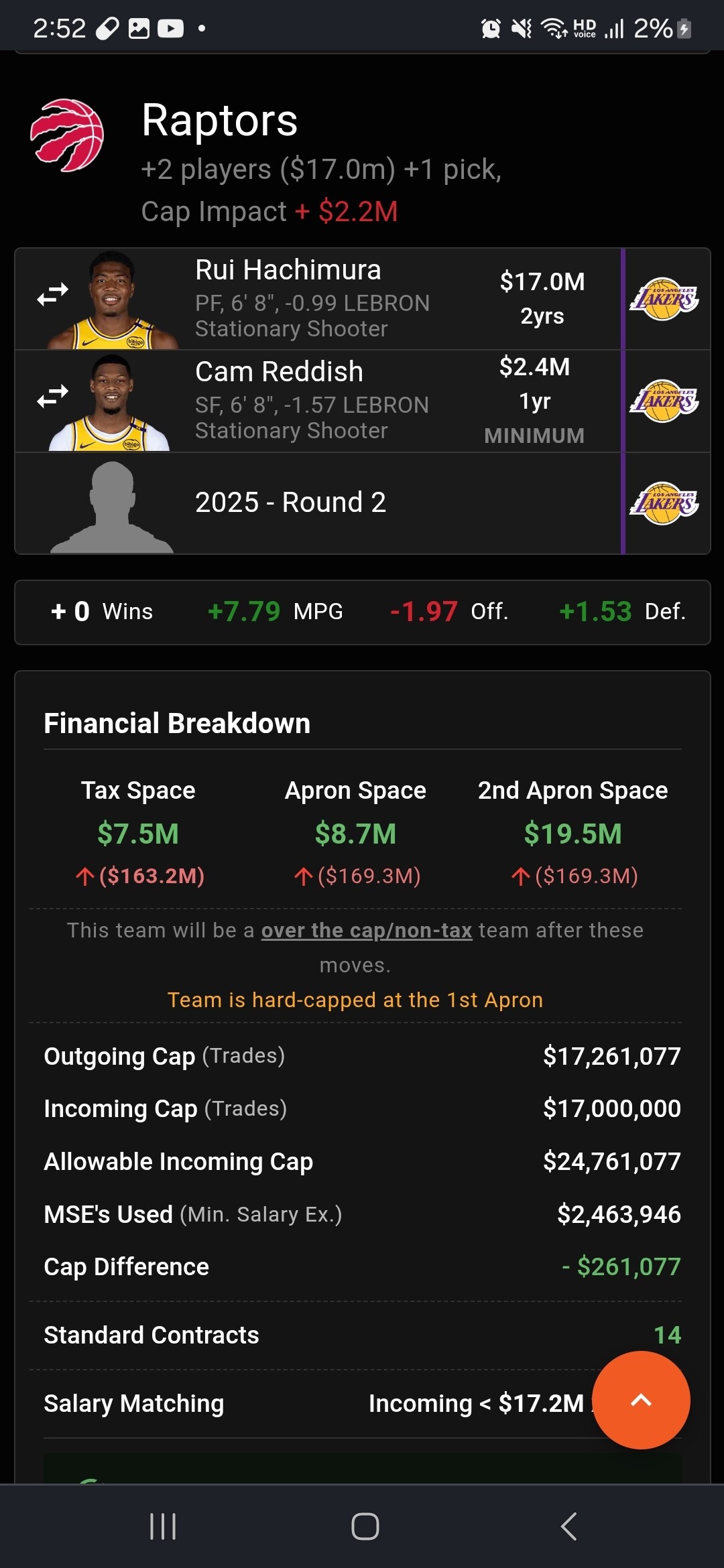Tap the Raptors team logo

[x=67, y=135]
